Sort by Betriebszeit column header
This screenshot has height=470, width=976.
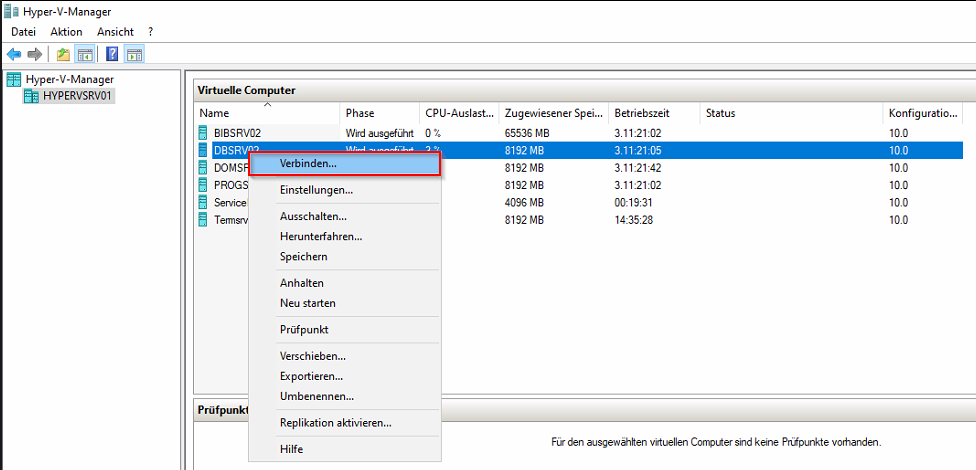(x=654, y=113)
